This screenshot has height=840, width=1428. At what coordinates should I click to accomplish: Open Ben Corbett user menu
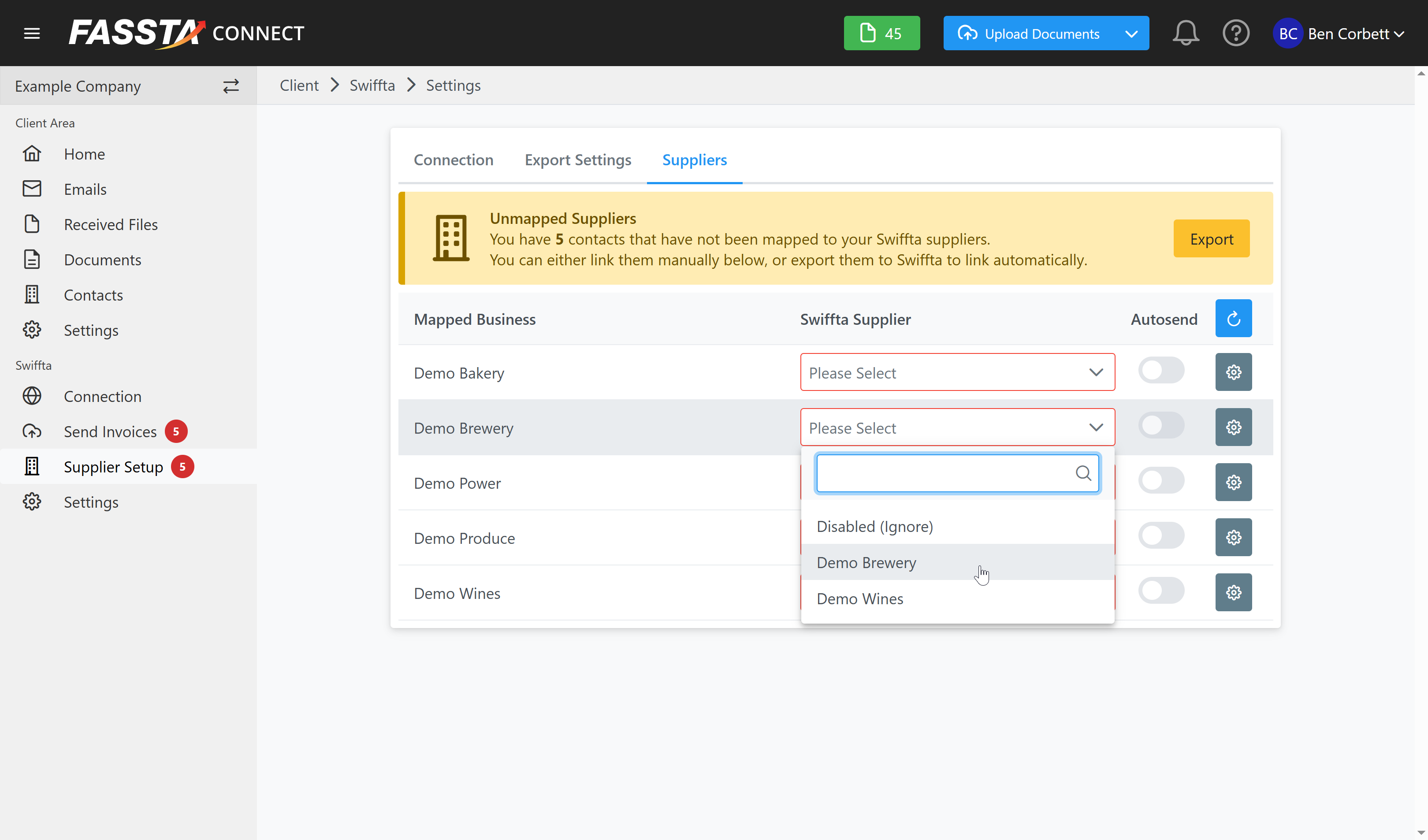1340,33
